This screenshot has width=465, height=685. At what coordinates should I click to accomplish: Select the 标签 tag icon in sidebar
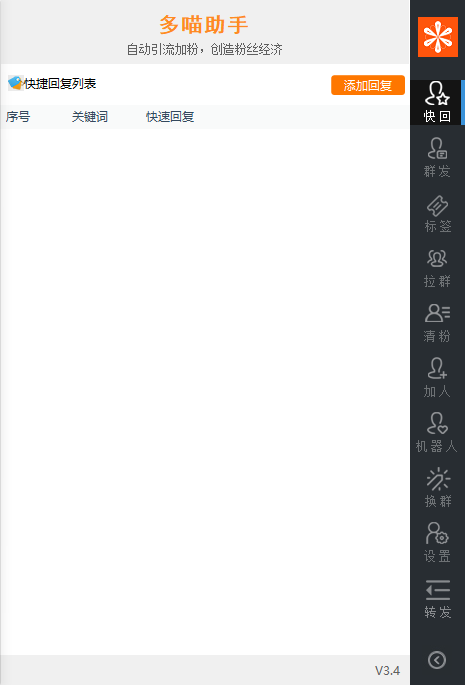(437, 213)
